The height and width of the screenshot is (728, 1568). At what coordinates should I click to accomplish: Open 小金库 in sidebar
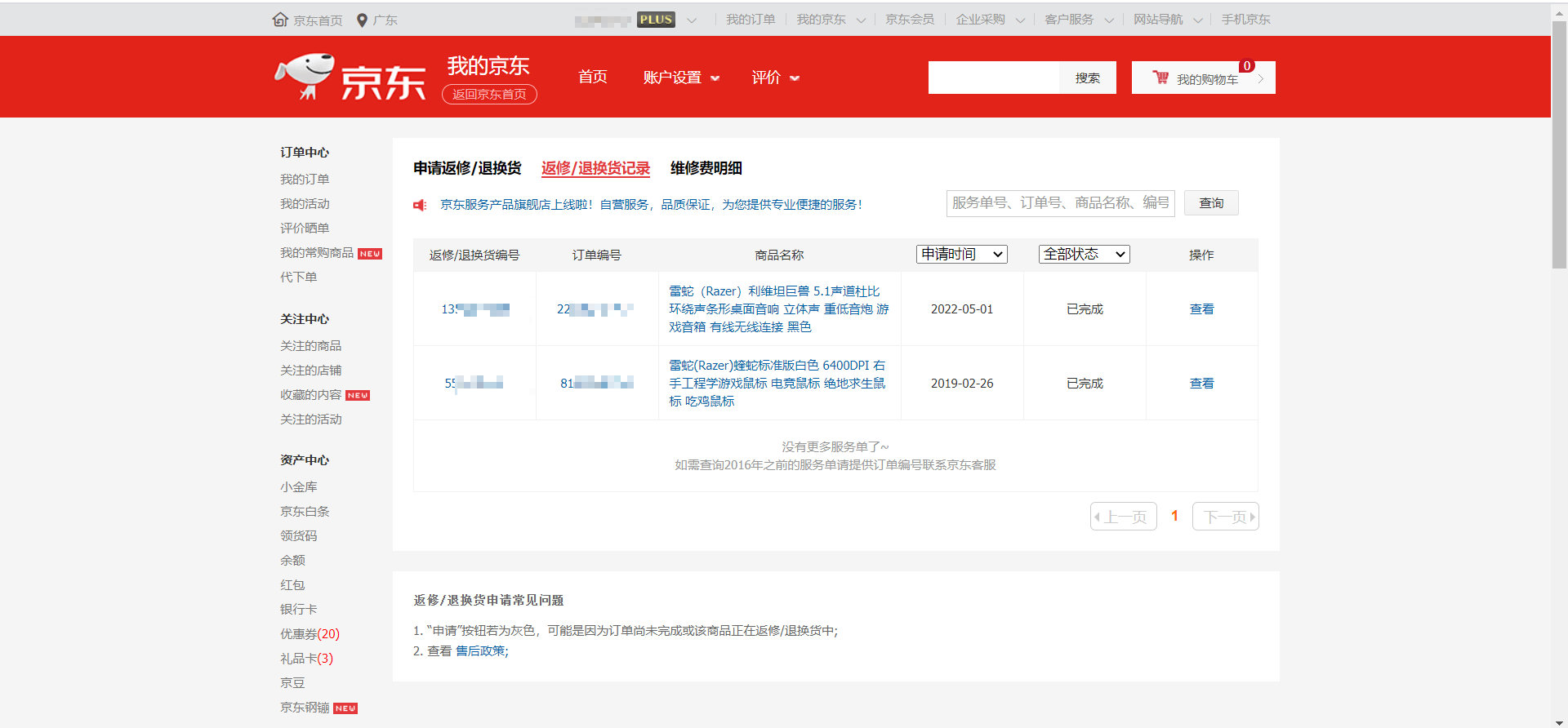(x=299, y=487)
